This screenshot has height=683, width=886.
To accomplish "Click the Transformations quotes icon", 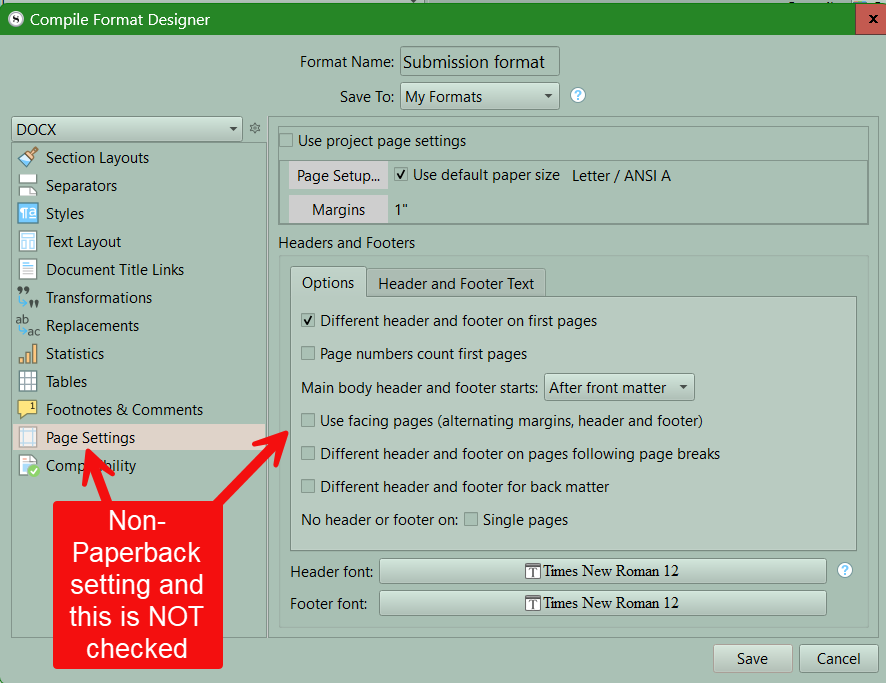I will 28,298.
